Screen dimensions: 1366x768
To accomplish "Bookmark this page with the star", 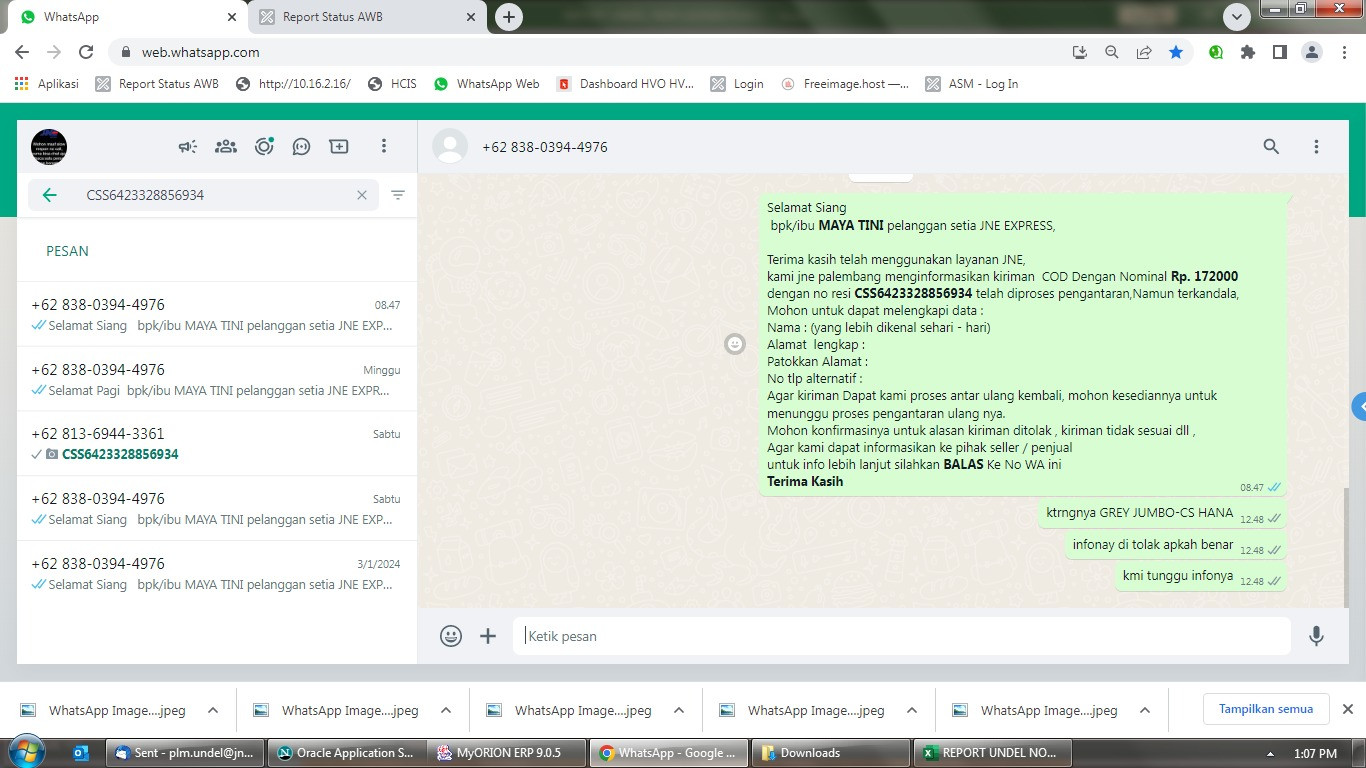I will (x=1176, y=52).
